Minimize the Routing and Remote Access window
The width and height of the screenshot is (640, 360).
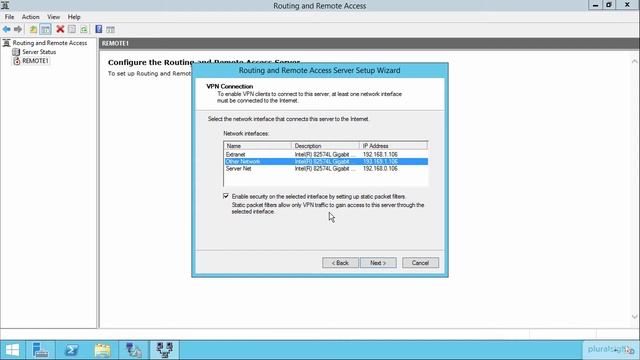(x=595, y=5)
